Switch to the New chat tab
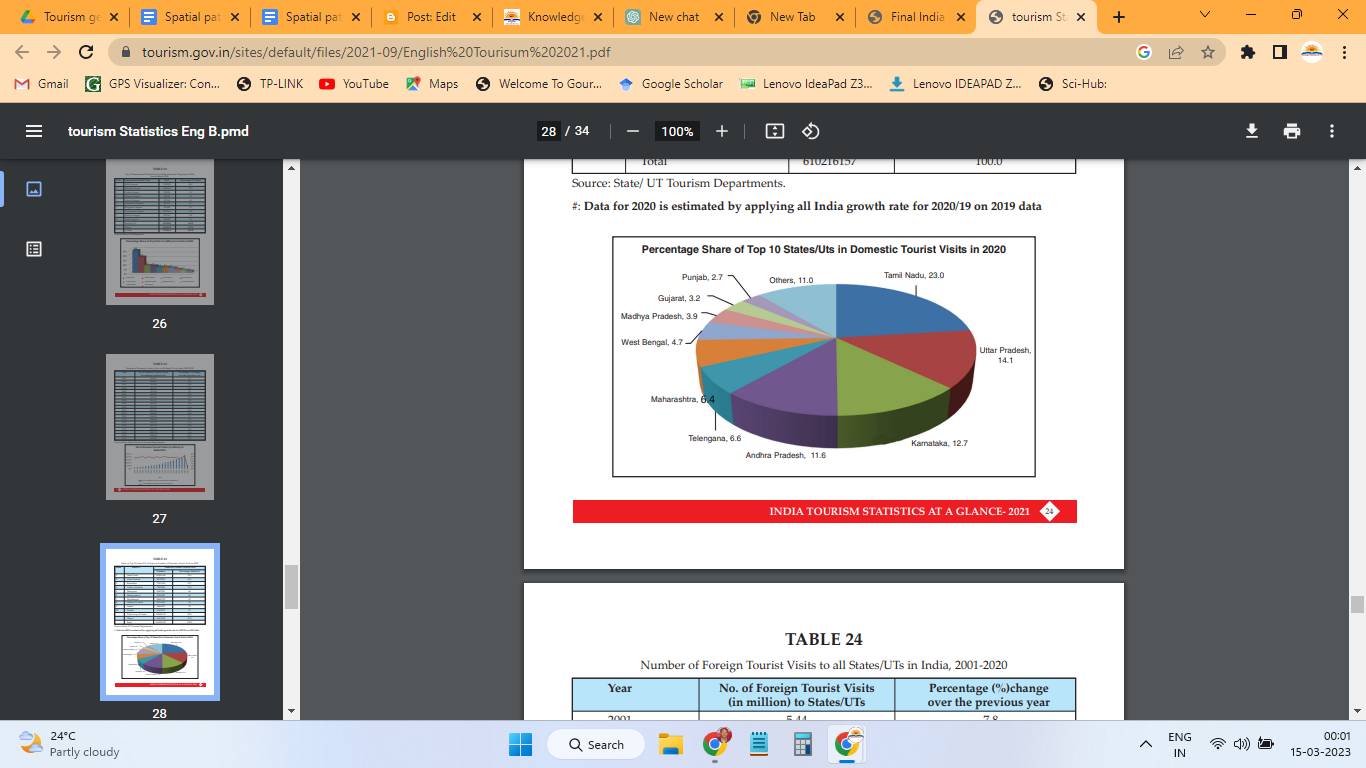Screen dimensions: 1366x768 point(673,17)
